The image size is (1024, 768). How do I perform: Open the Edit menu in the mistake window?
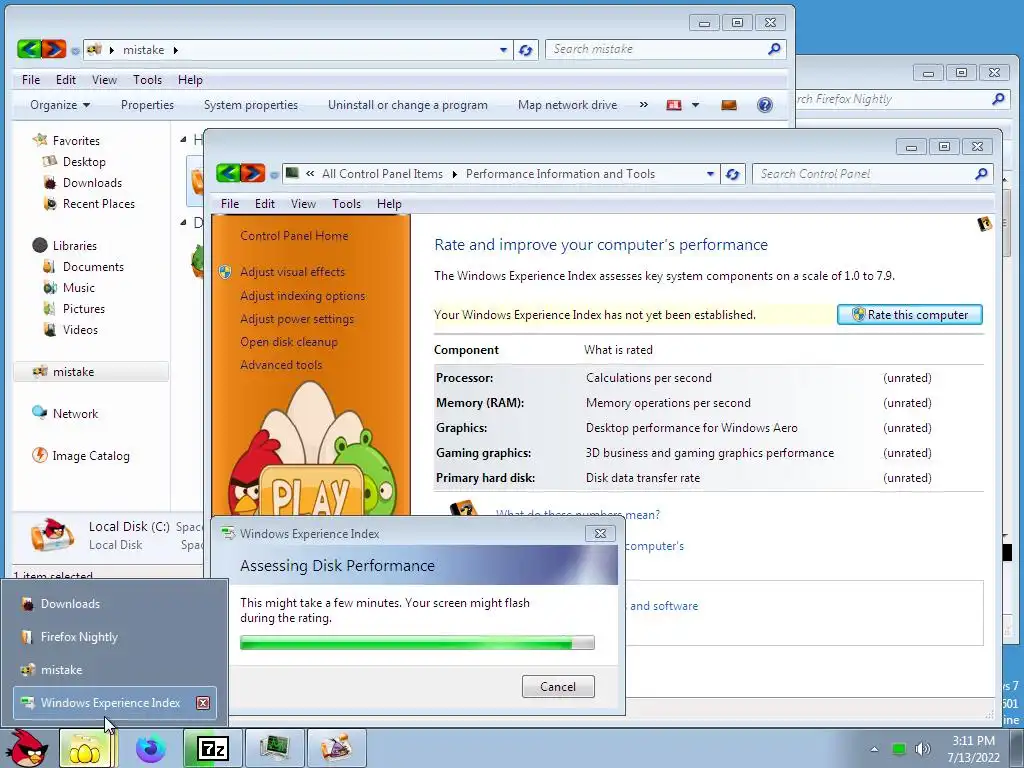(x=66, y=80)
